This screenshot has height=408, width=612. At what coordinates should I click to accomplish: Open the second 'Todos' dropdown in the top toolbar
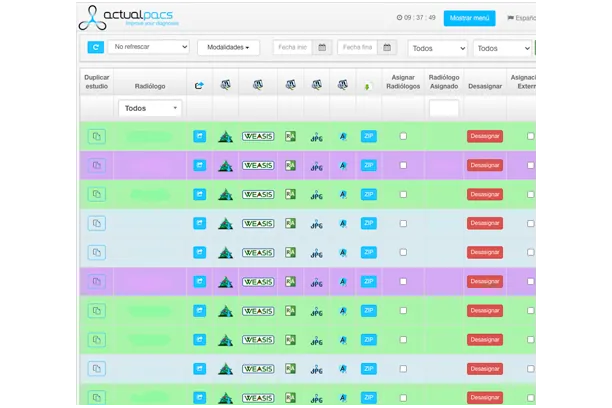coord(503,48)
